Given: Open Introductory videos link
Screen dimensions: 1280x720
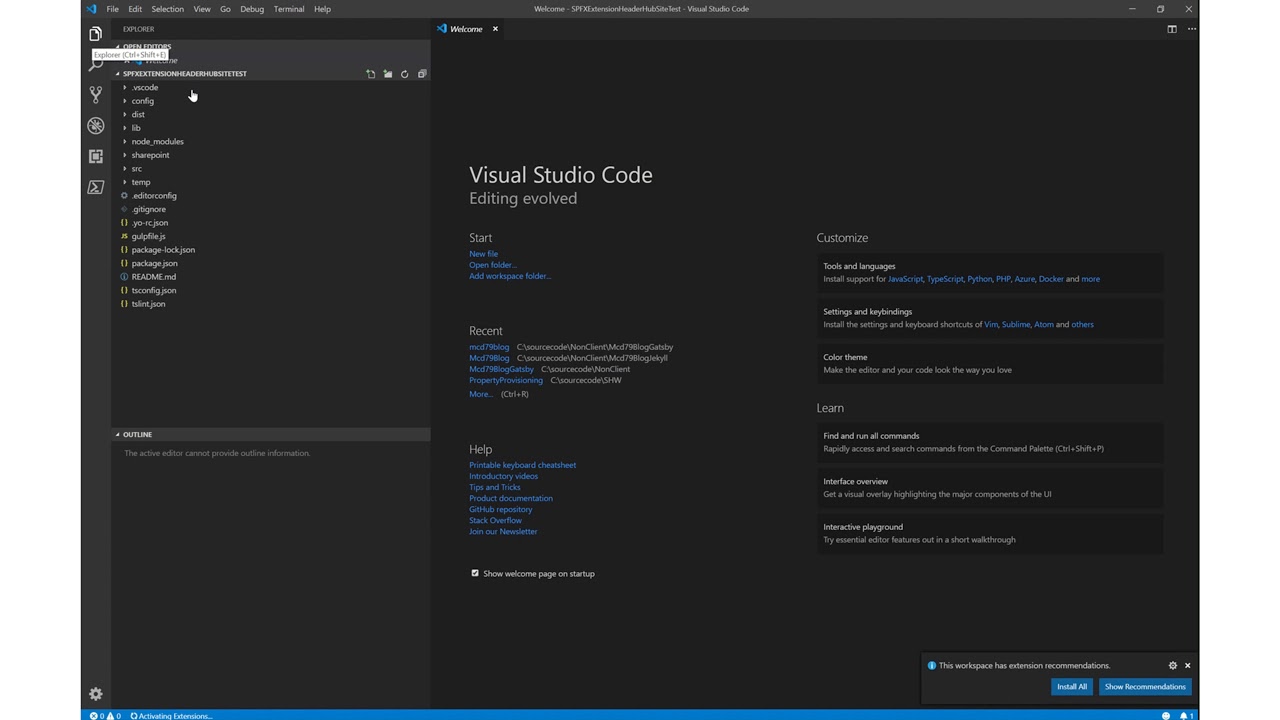Looking at the screenshot, I should click(x=503, y=476).
